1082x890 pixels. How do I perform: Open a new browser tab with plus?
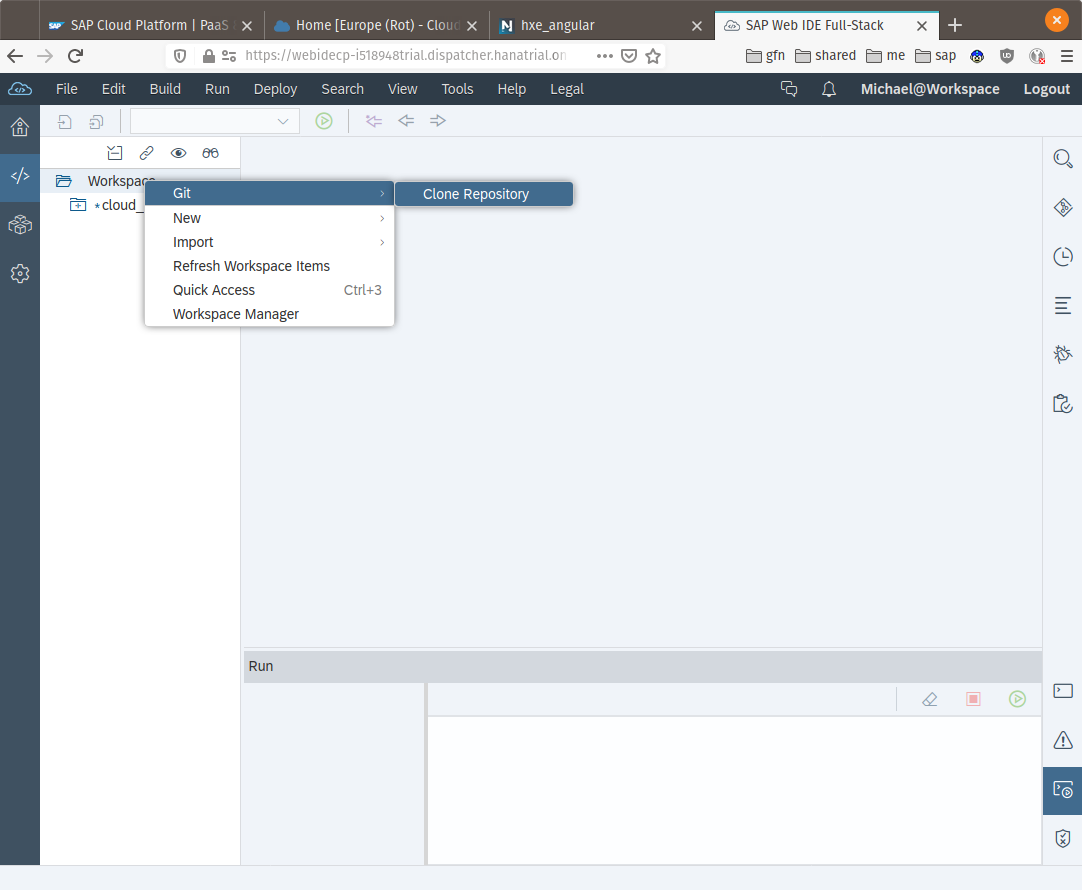955,26
